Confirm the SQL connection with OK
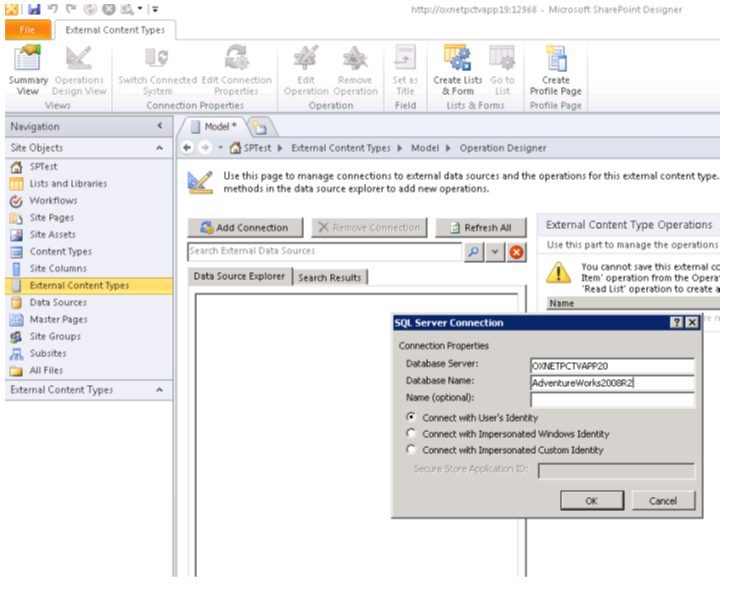737x590 pixels. tap(592, 501)
